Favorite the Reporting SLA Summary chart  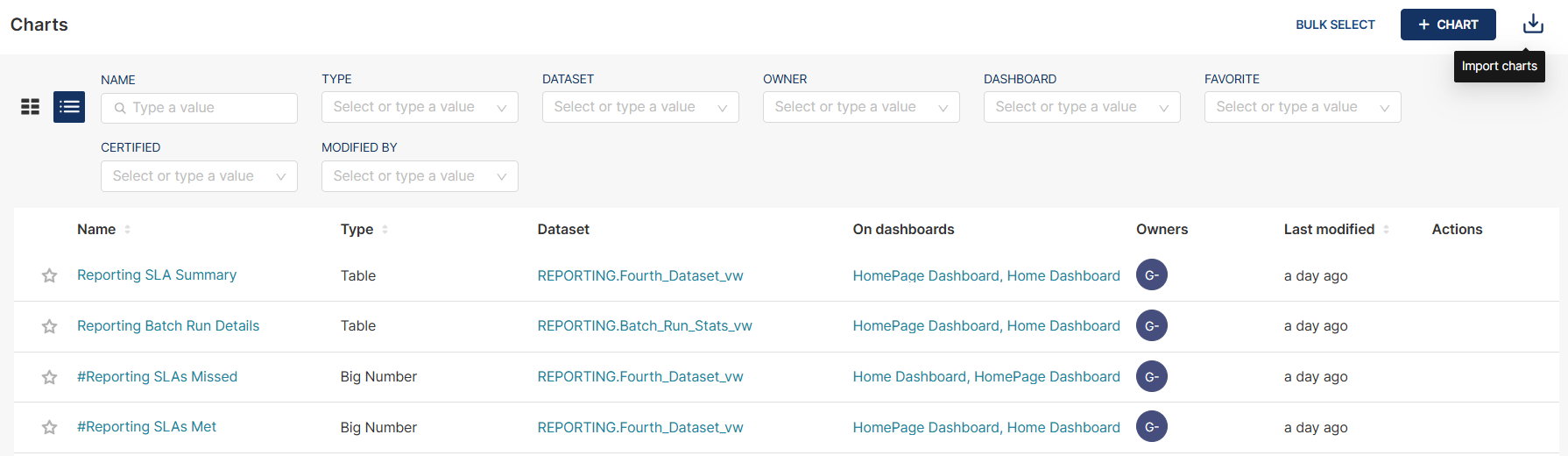point(50,276)
